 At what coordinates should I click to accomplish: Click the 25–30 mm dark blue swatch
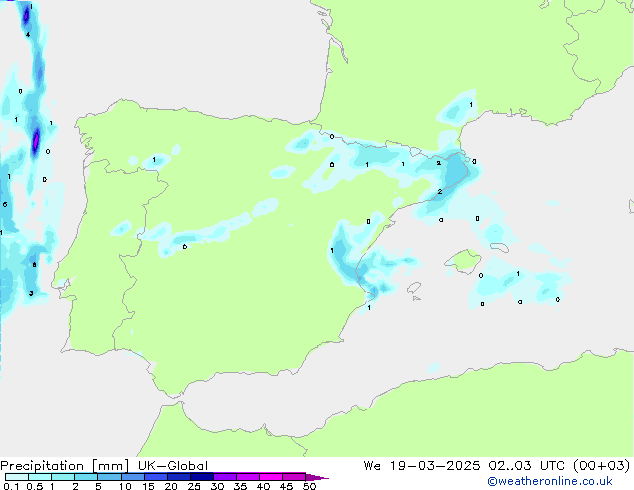pyautogui.click(x=201, y=477)
